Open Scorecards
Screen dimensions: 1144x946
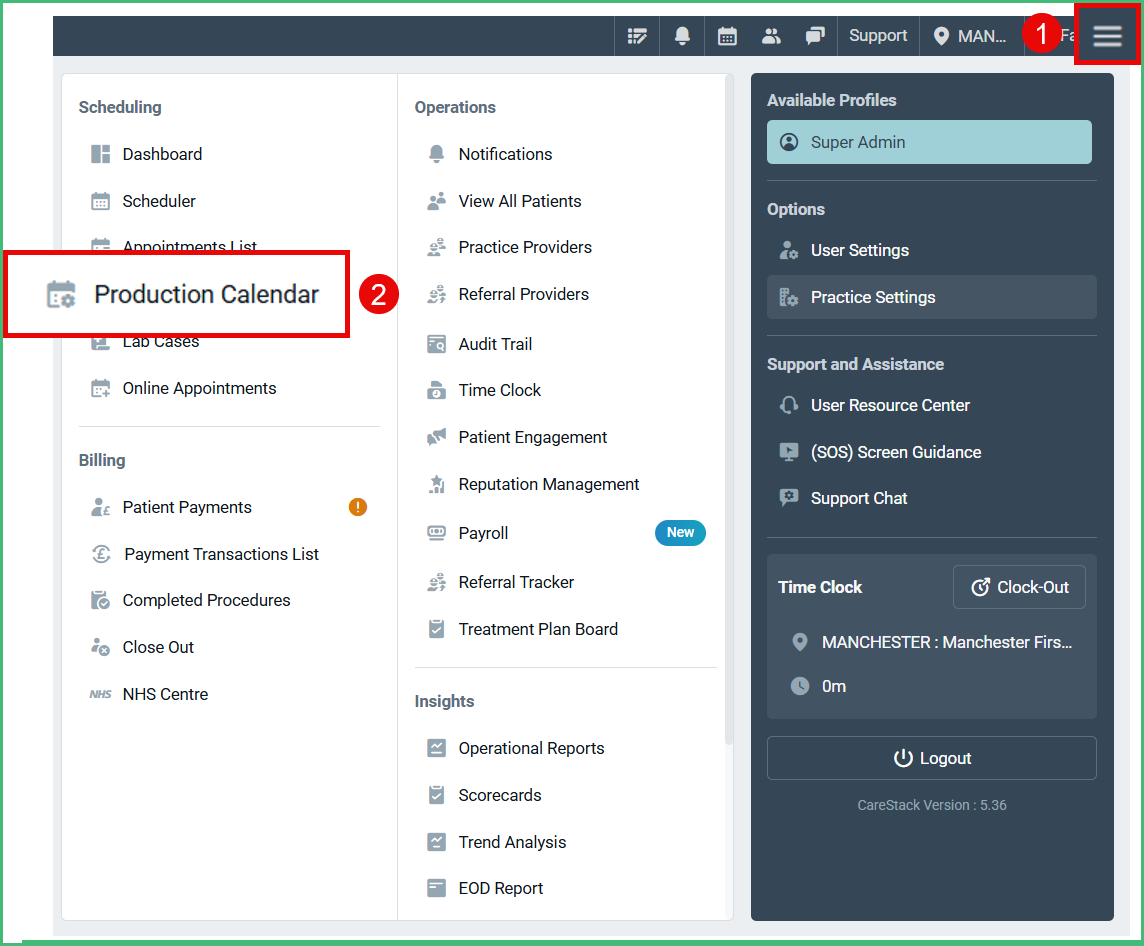500,795
